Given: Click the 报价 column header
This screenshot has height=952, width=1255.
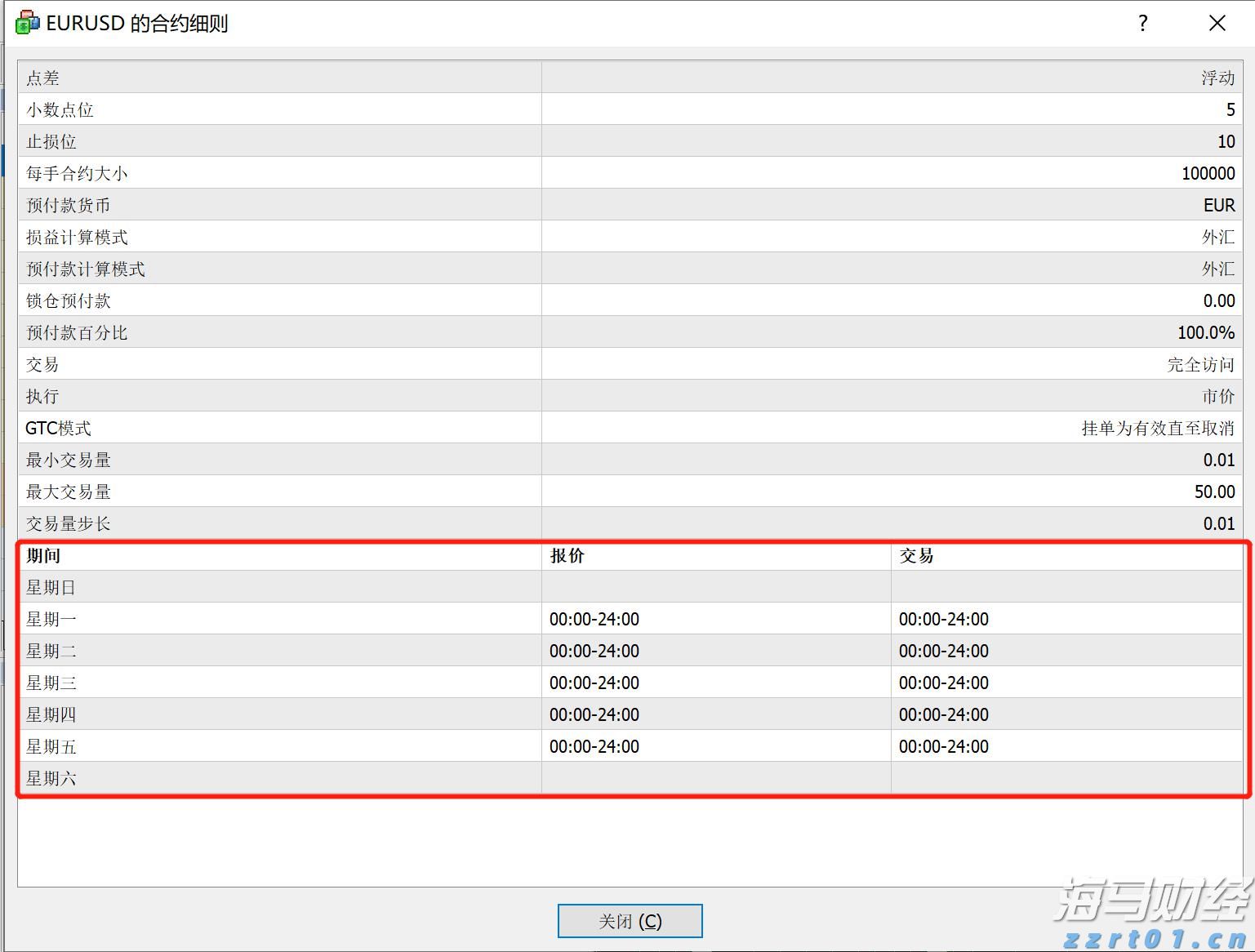Looking at the screenshot, I should (x=568, y=555).
